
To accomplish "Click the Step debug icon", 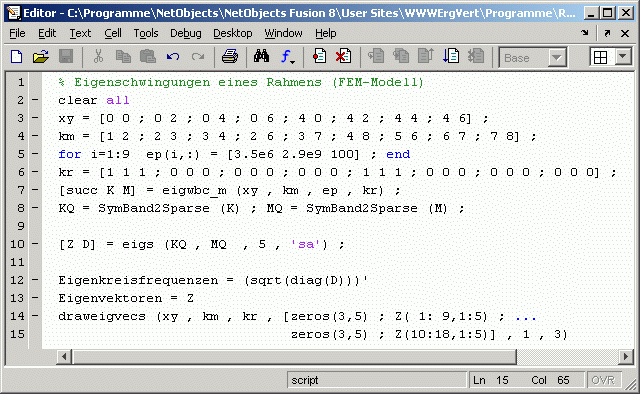I will pyautogui.click(x=376, y=56).
